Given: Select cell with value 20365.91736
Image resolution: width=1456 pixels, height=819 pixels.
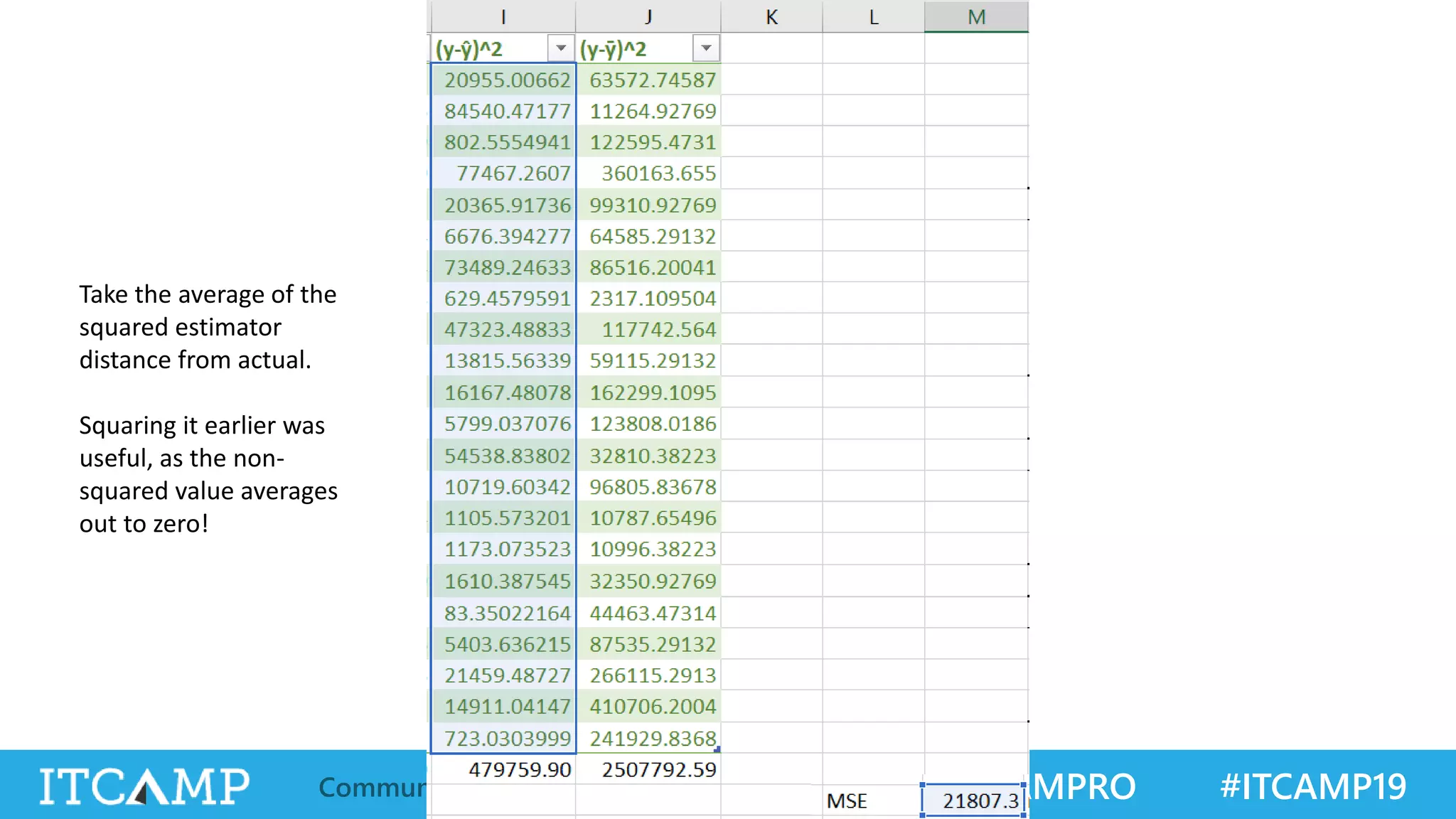Looking at the screenshot, I should coord(503,205).
